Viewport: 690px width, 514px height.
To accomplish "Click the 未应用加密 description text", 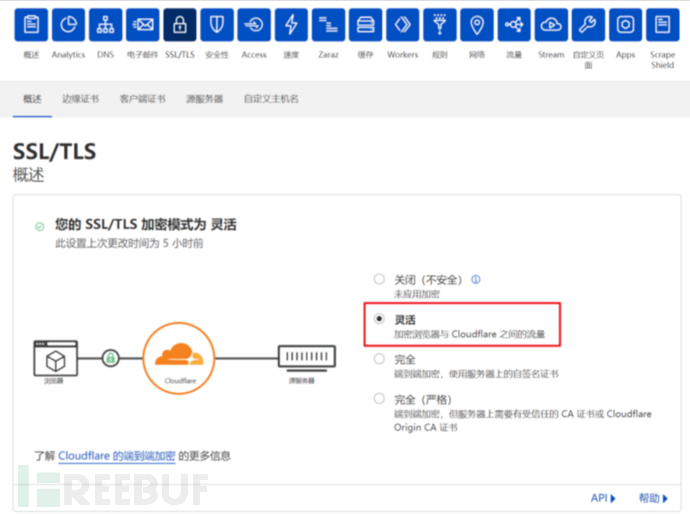I will coord(417,294).
